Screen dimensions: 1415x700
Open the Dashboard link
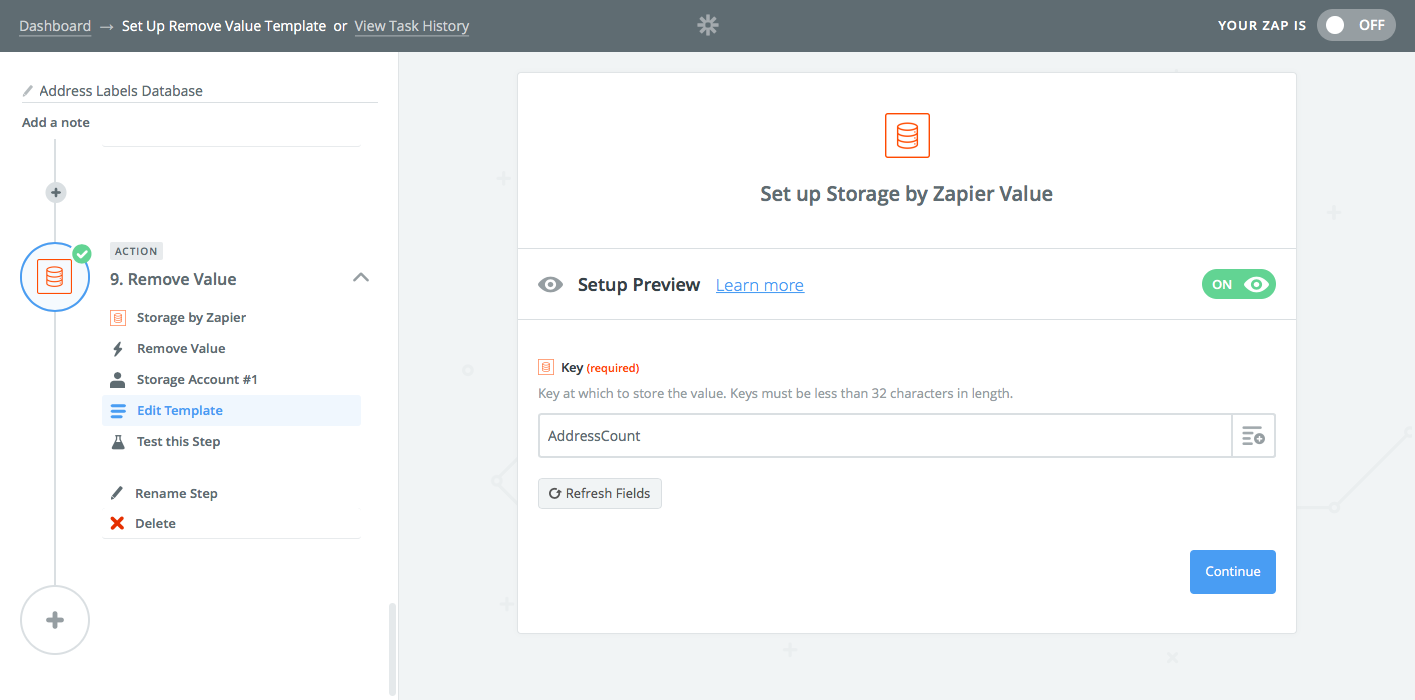[55, 26]
